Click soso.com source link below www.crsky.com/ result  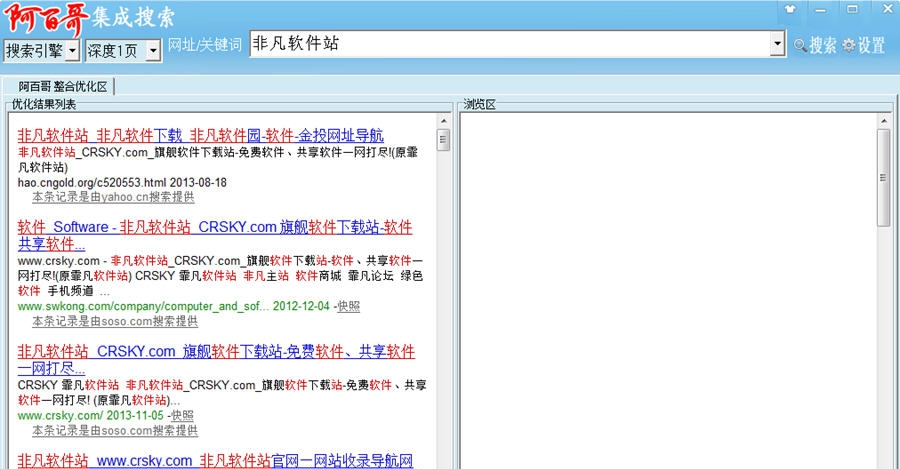[x=115, y=430]
